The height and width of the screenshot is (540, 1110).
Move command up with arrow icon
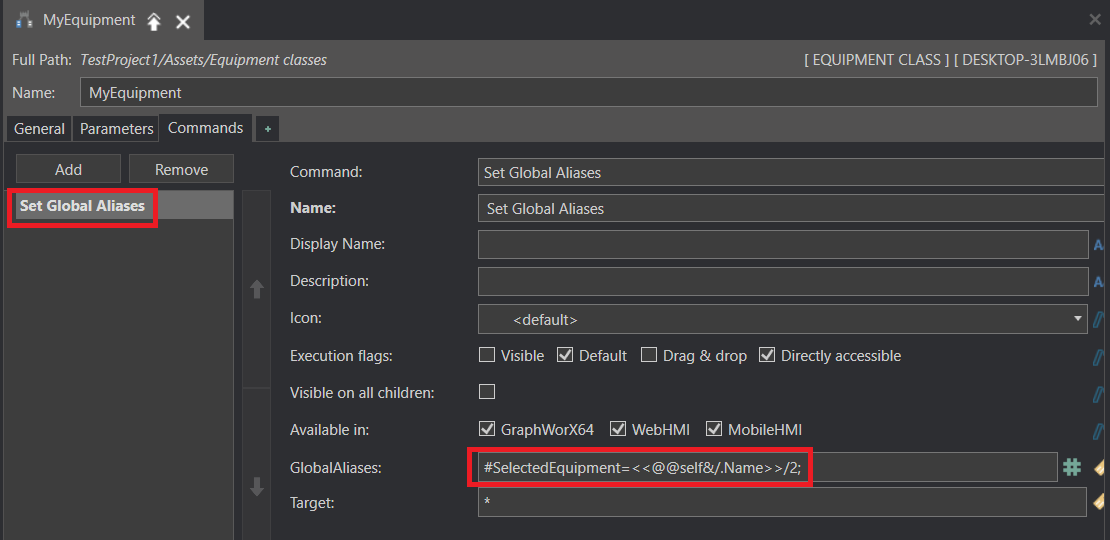click(257, 289)
